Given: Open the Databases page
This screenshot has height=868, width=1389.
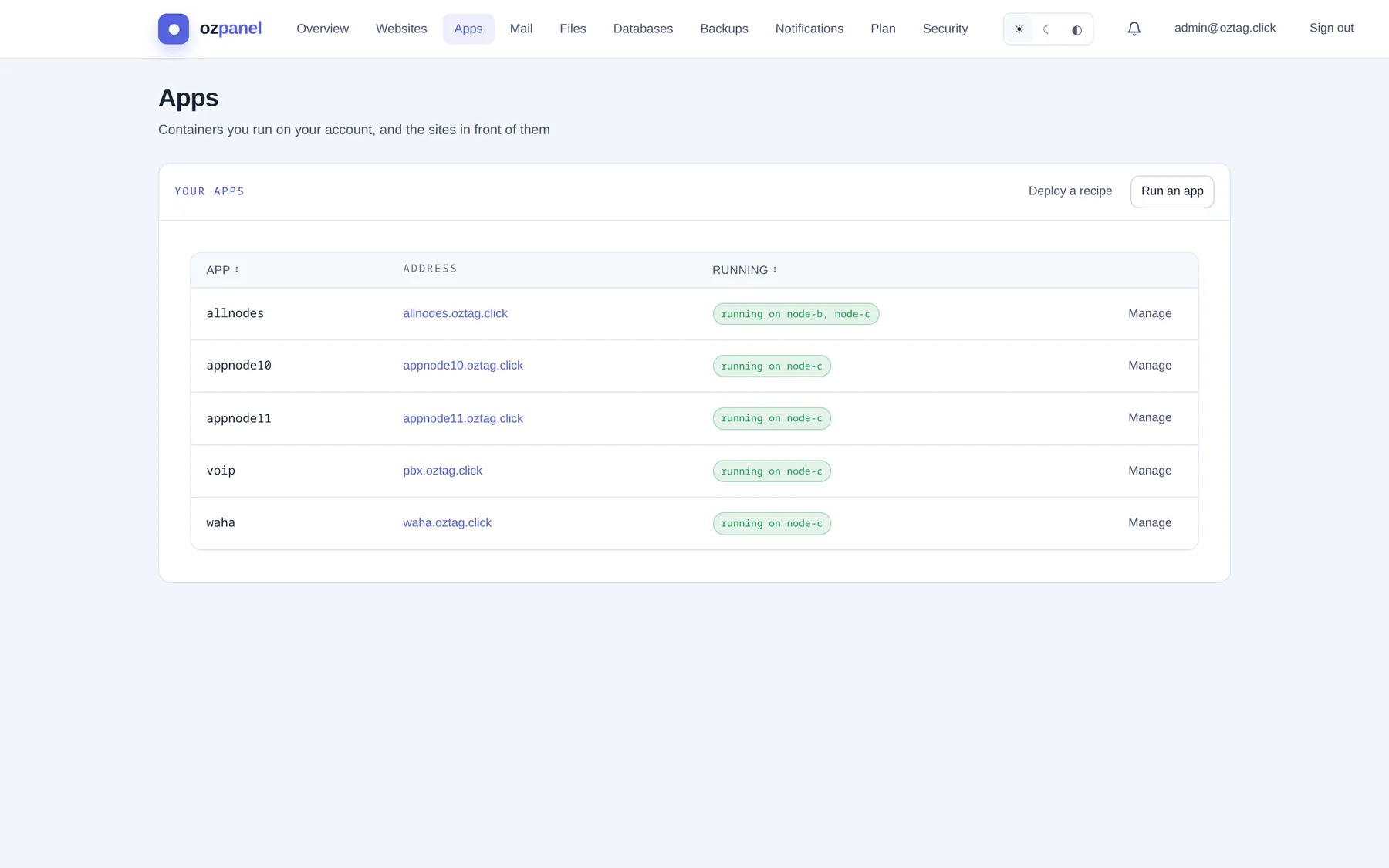Looking at the screenshot, I should point(643,29).
